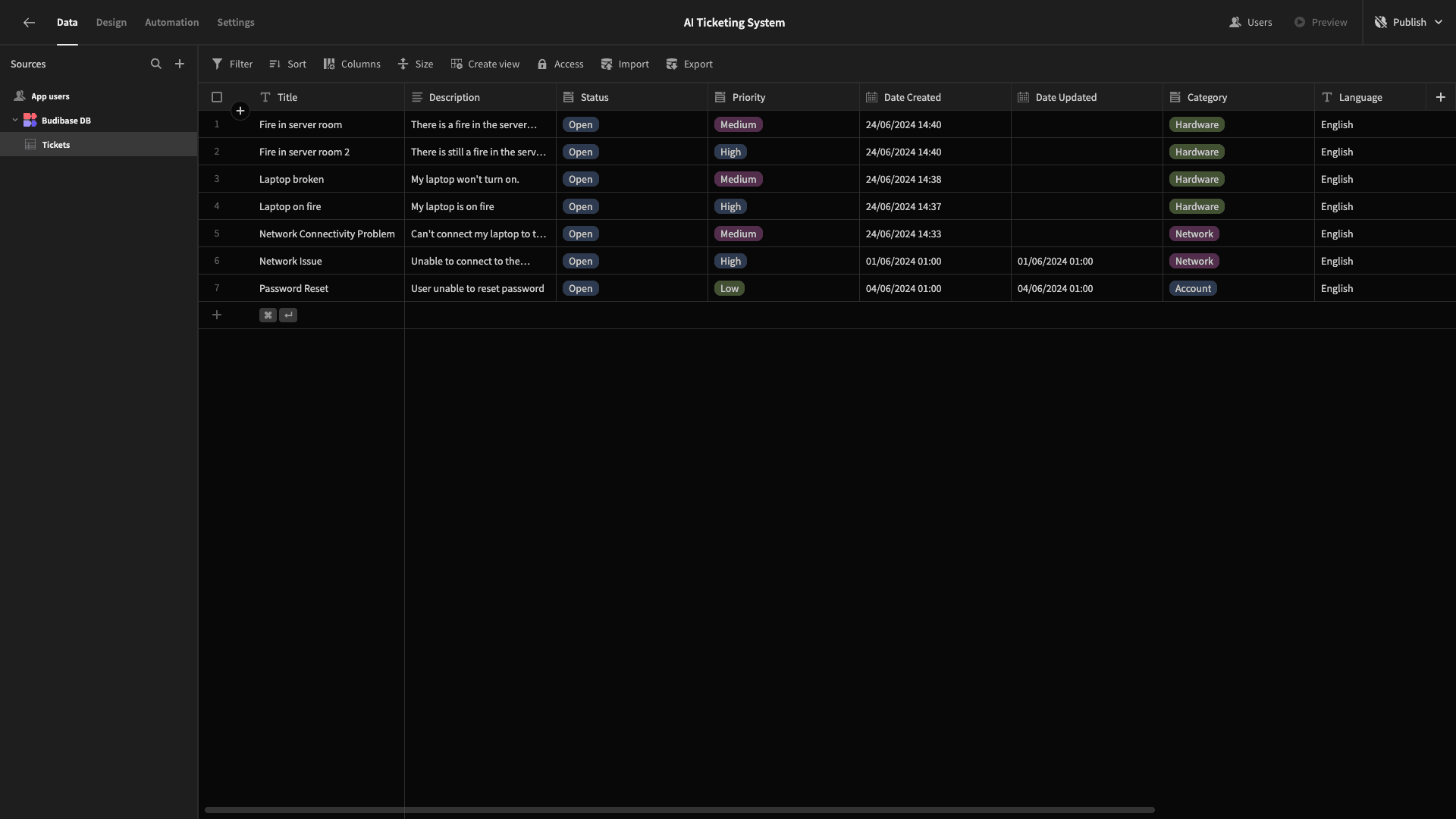Click the Low priority tag for Password Reset

coord(730,289)
